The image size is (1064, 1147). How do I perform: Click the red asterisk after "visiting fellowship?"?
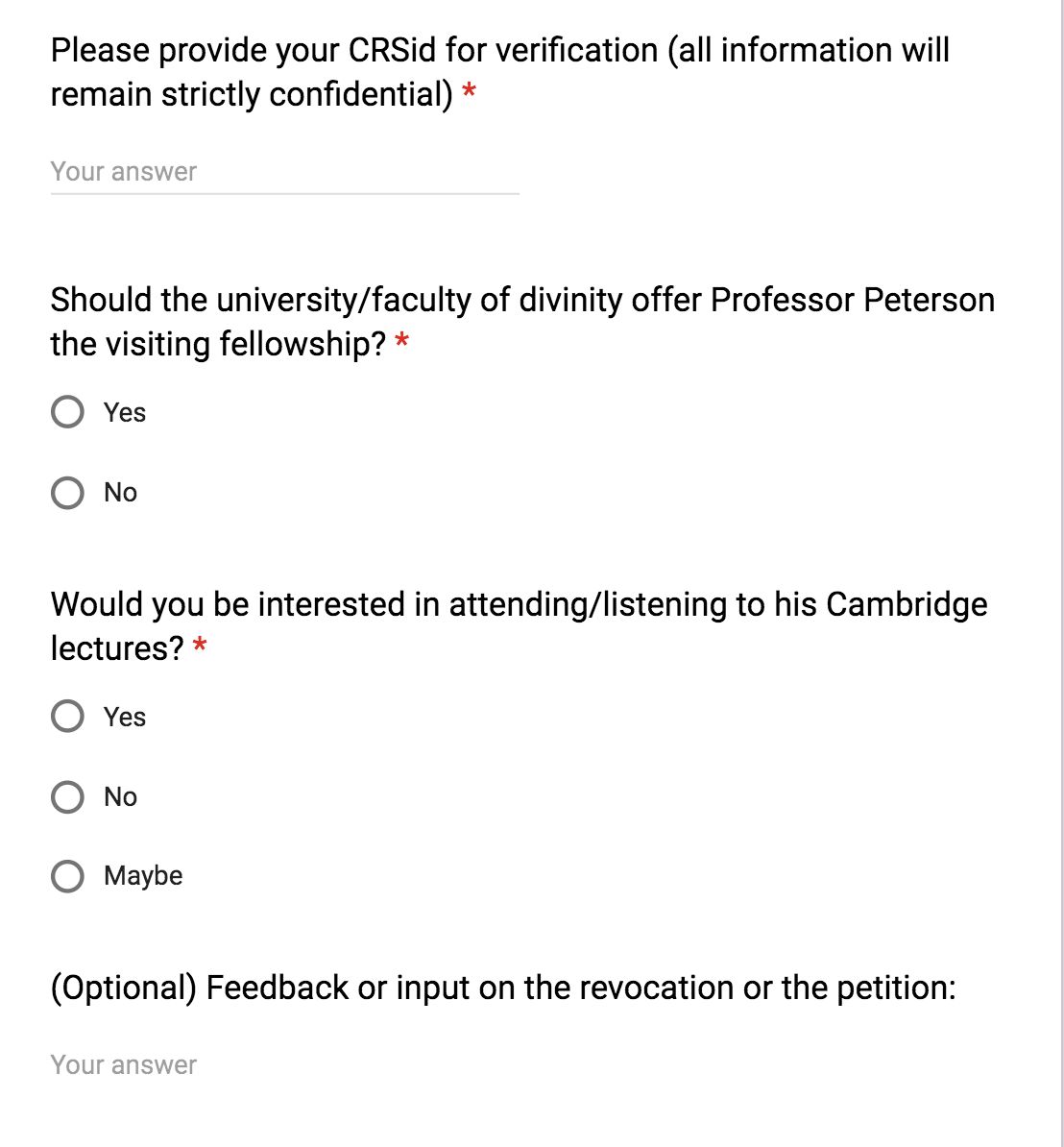coord(401,341)
